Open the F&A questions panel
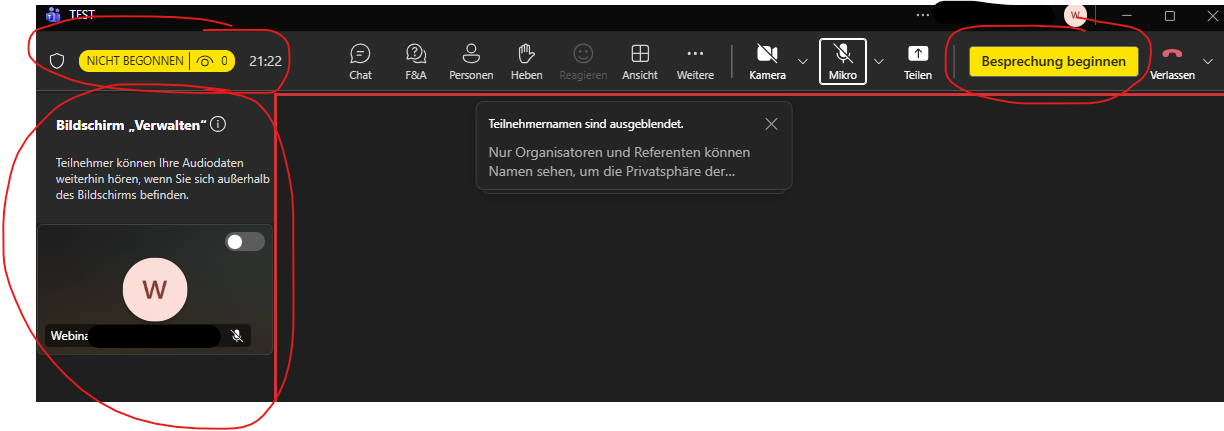The height and width of the screenshot is (431, 1224). pyautogui.click(x=416, y=61)
